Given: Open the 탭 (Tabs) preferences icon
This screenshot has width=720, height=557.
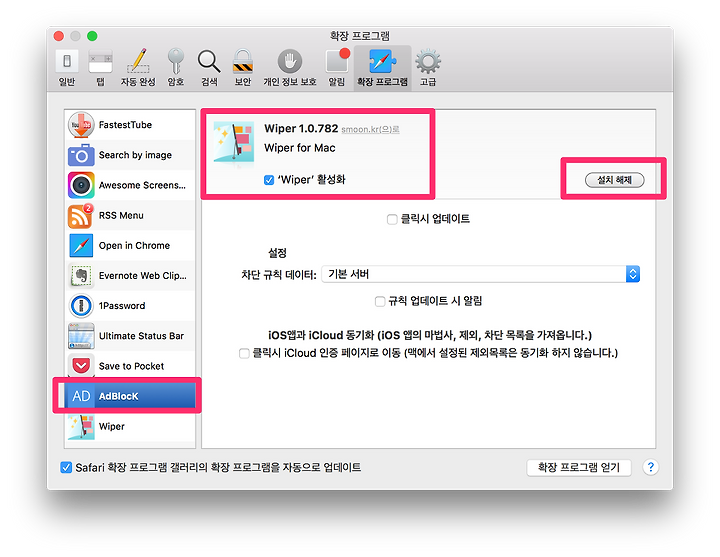Looking at the screenshot, I should [101, 61].
